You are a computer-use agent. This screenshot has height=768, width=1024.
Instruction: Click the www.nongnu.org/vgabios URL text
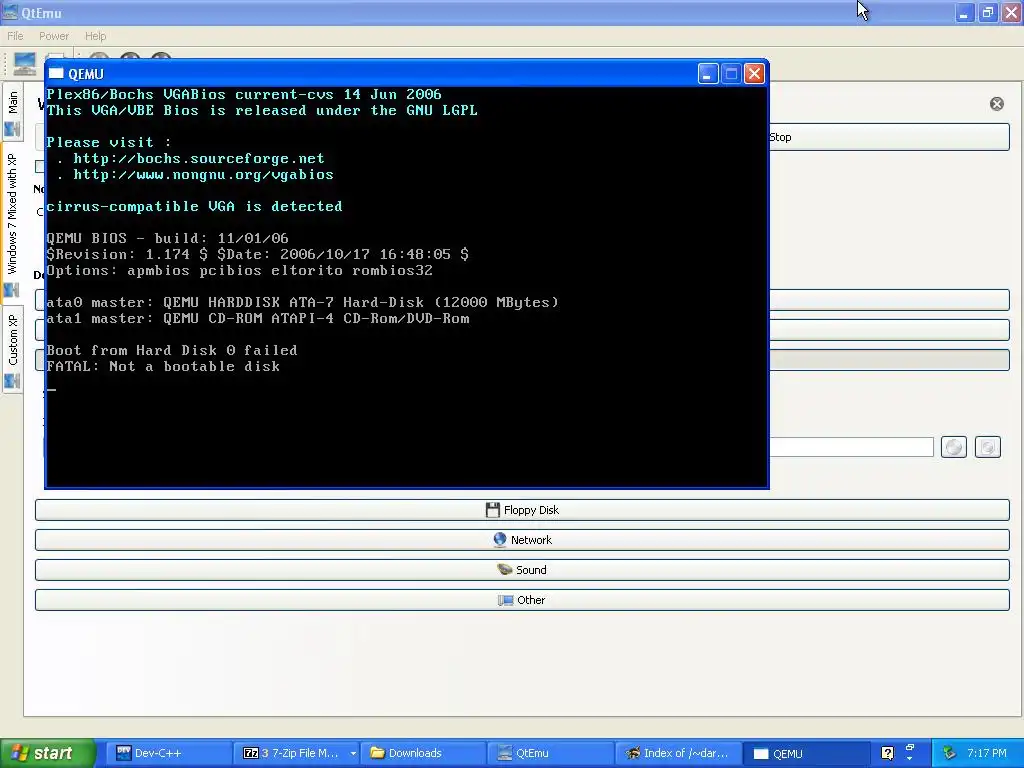[203, 174]
